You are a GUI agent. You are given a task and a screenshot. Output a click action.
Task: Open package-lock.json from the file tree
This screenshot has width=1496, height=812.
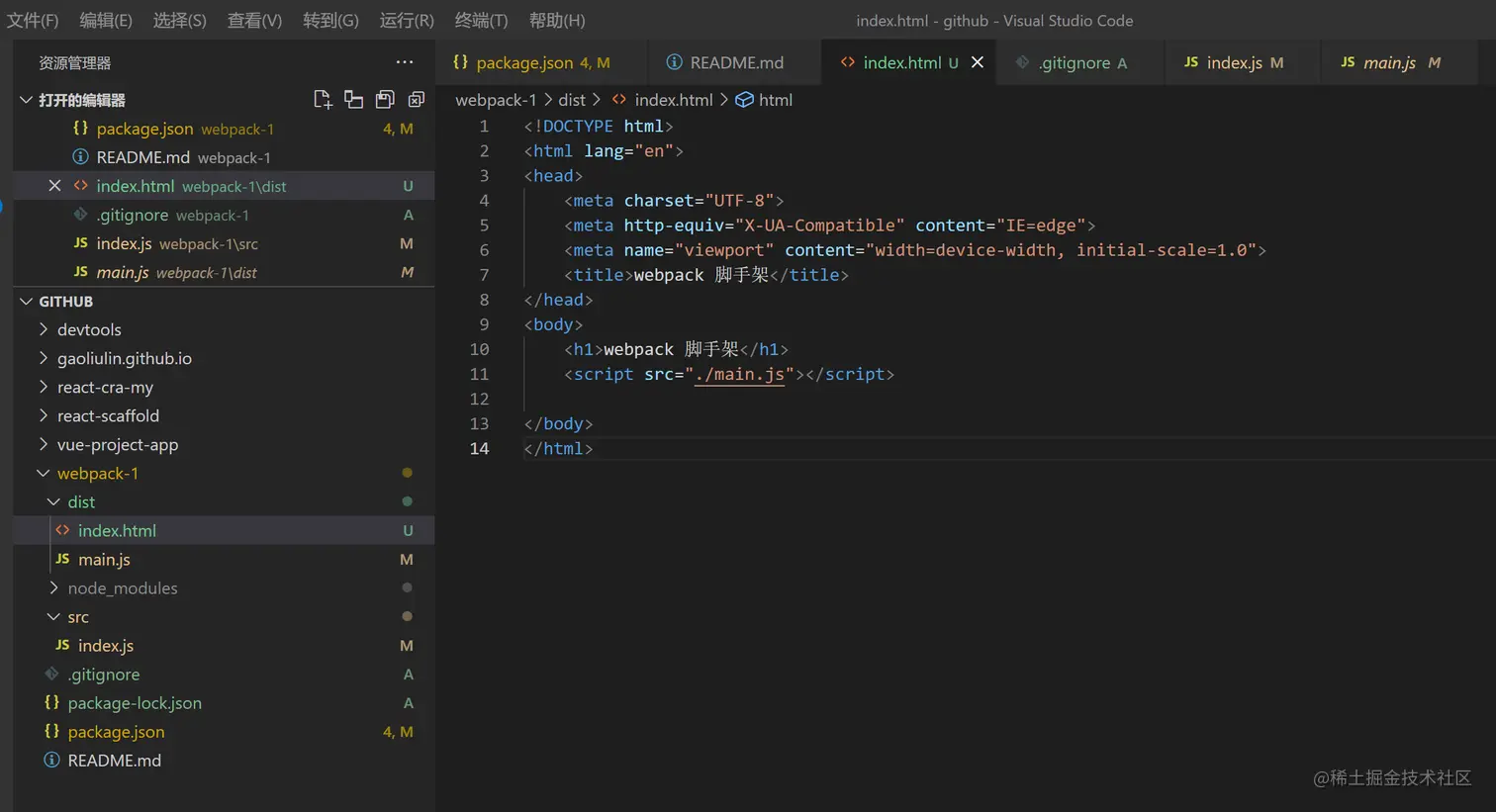(135, 703)
